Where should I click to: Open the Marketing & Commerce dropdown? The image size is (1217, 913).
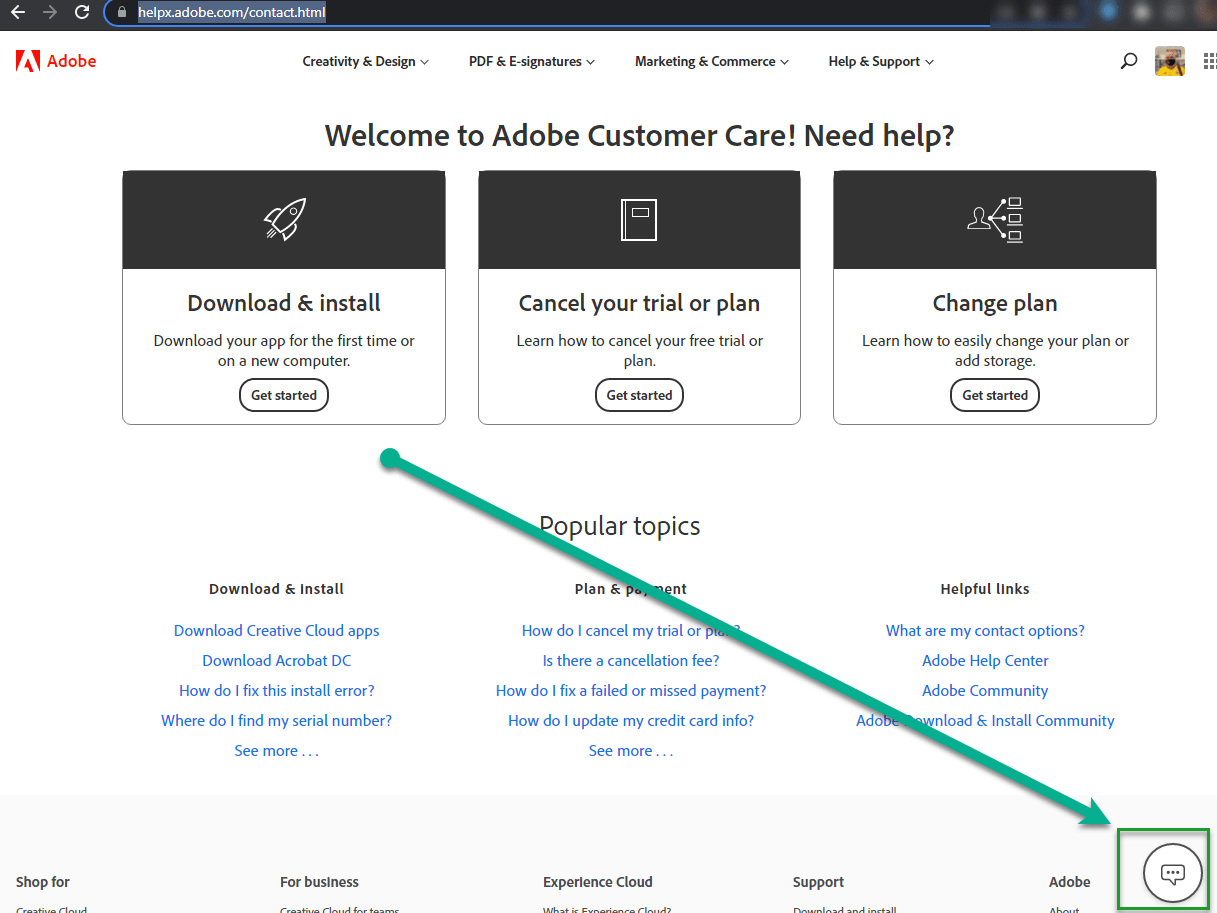[x=710, y=61]
